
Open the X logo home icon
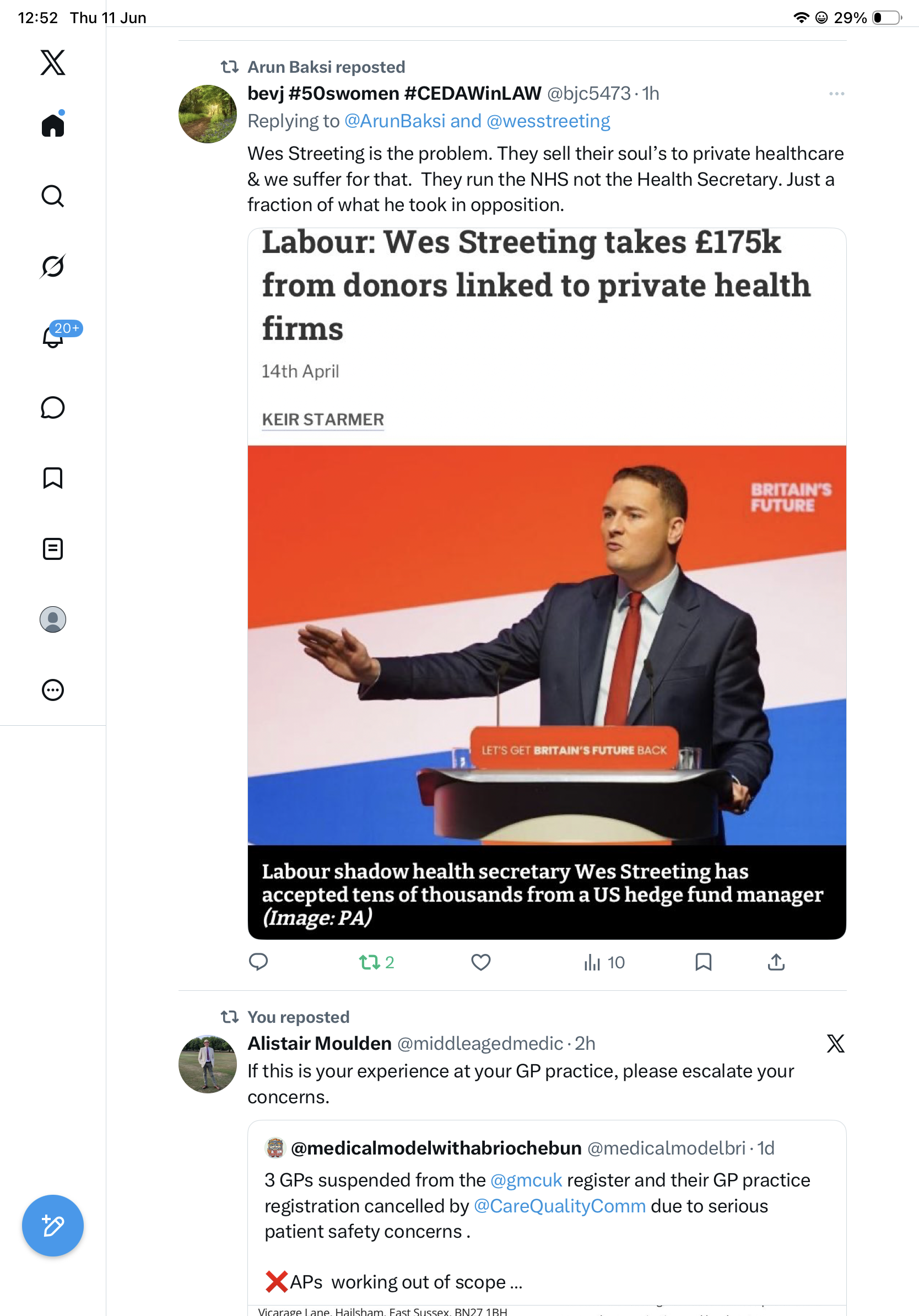53,62
